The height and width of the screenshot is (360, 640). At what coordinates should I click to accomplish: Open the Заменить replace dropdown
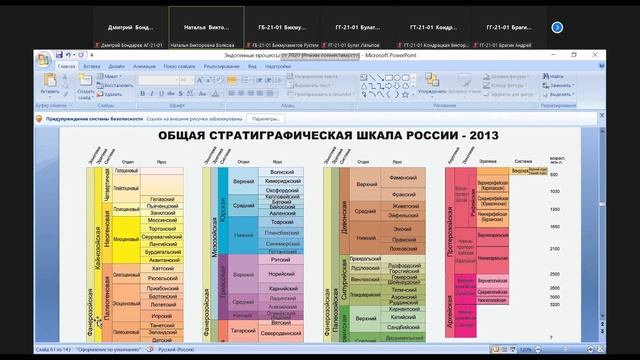(x=558, y=85)
